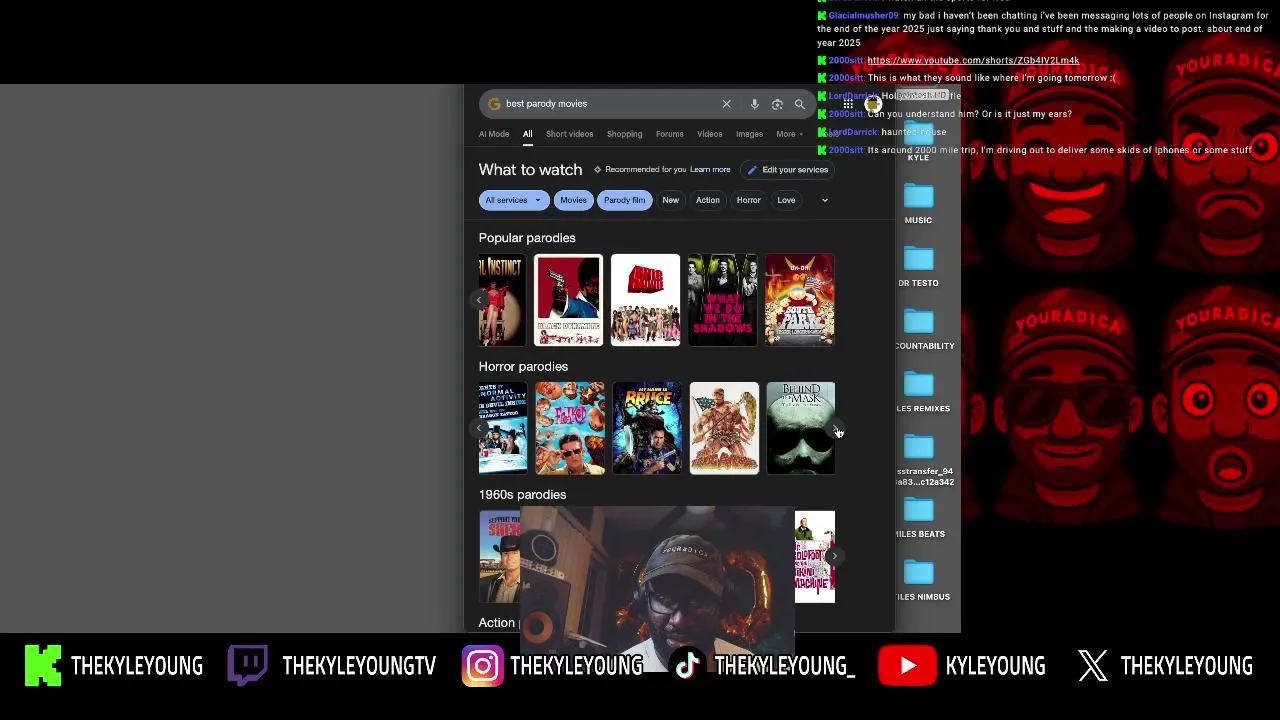
Task: Toggle the Movies filter chip
Action: click(x=573, y=200)
